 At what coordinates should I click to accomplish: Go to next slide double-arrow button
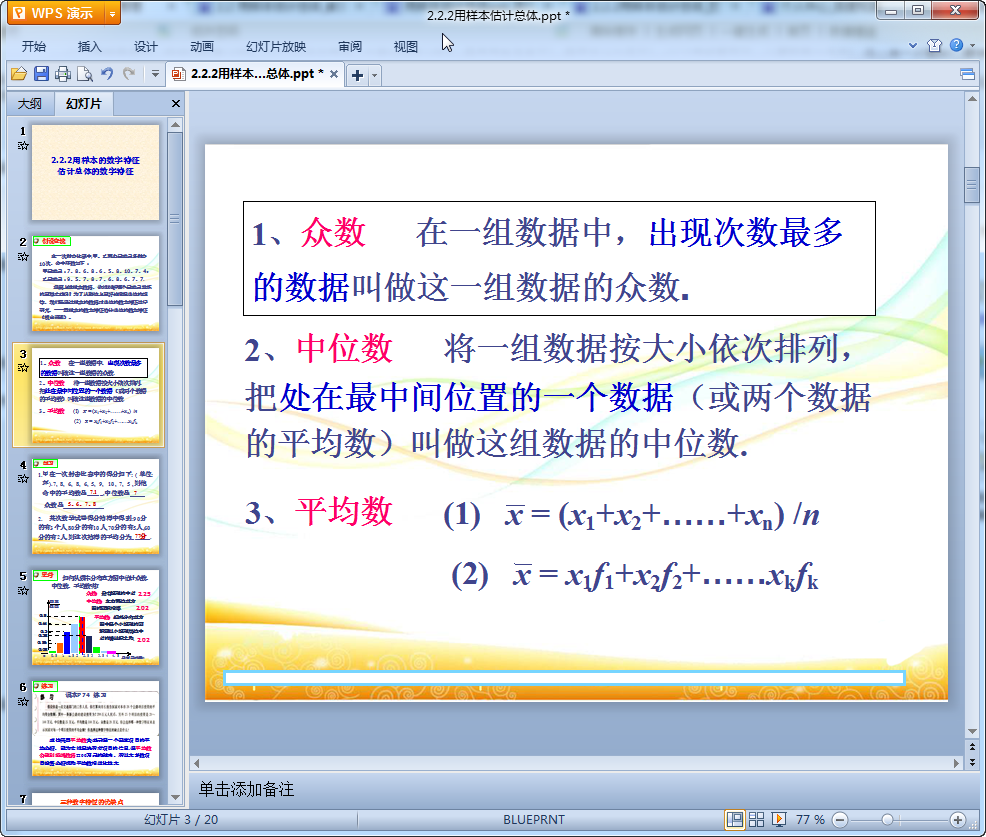pyautogui.click(x=972, y=762)
